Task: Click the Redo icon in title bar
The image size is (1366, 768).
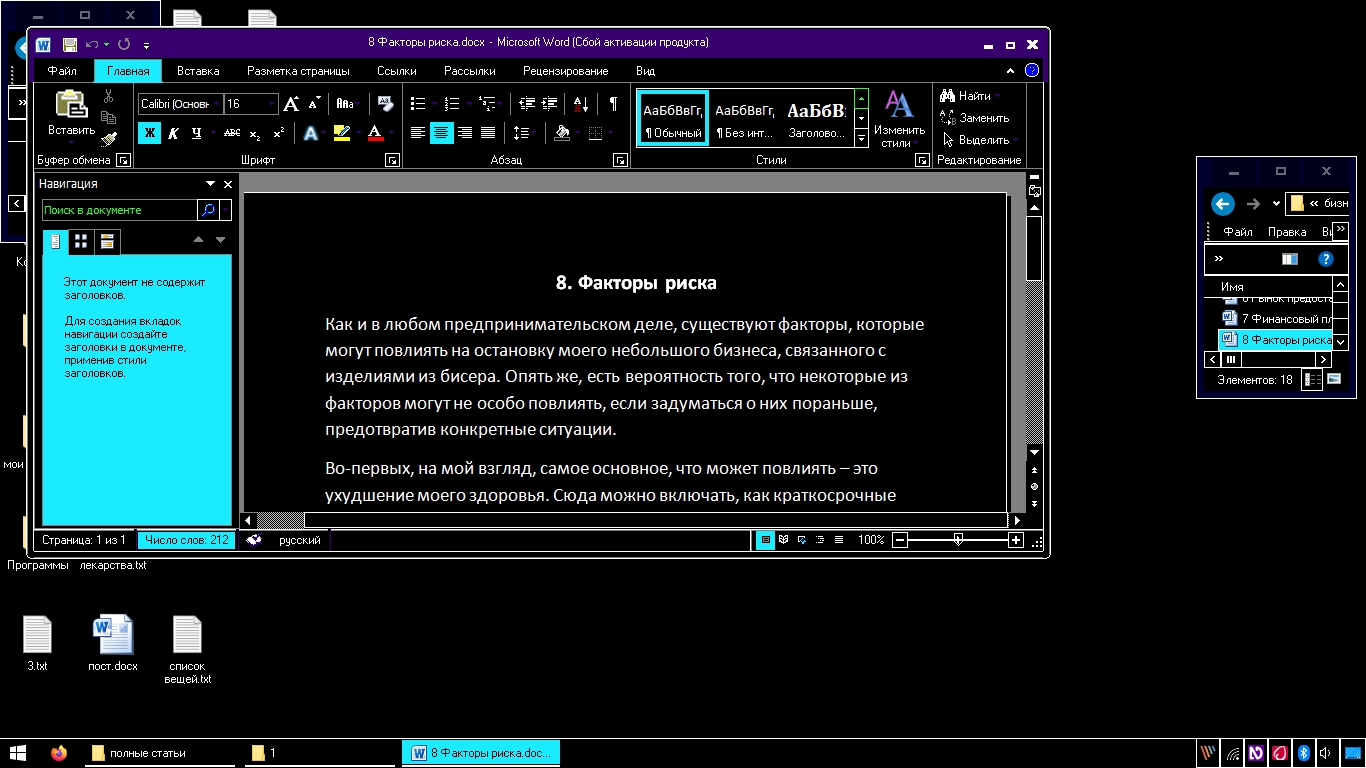Action: point(124,44)
